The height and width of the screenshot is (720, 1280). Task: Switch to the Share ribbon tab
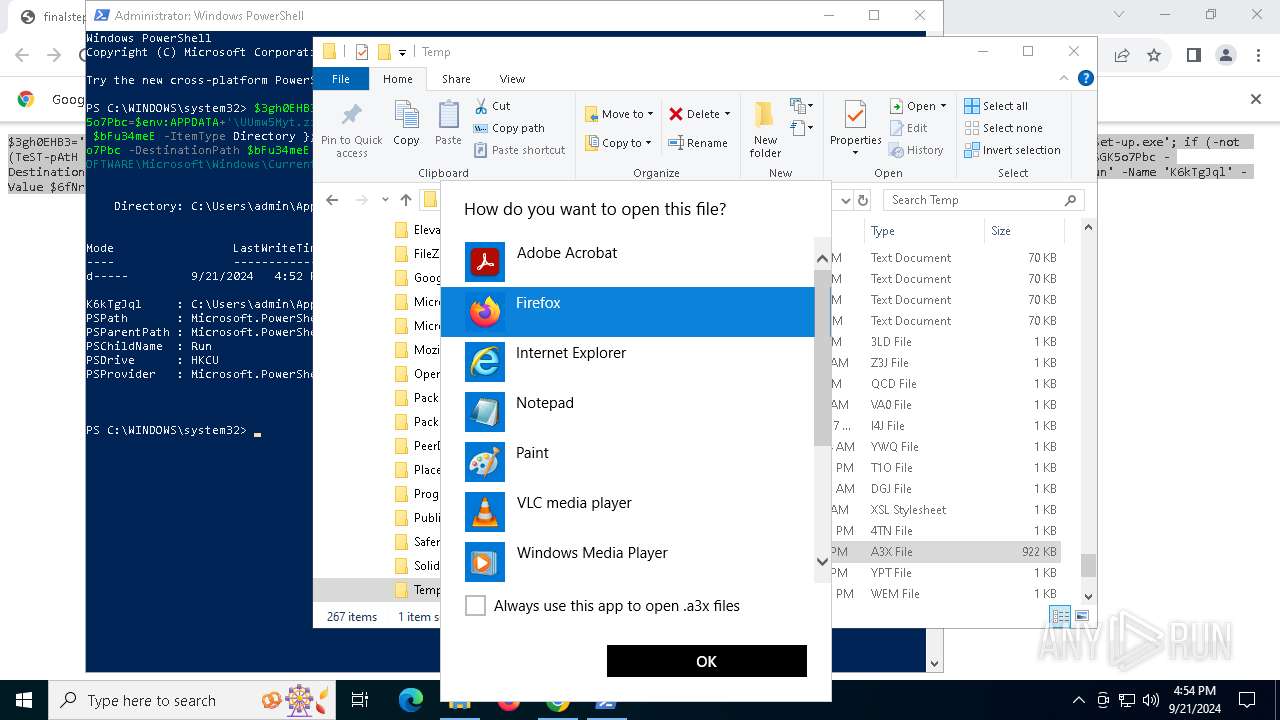(x=456, y=79)
